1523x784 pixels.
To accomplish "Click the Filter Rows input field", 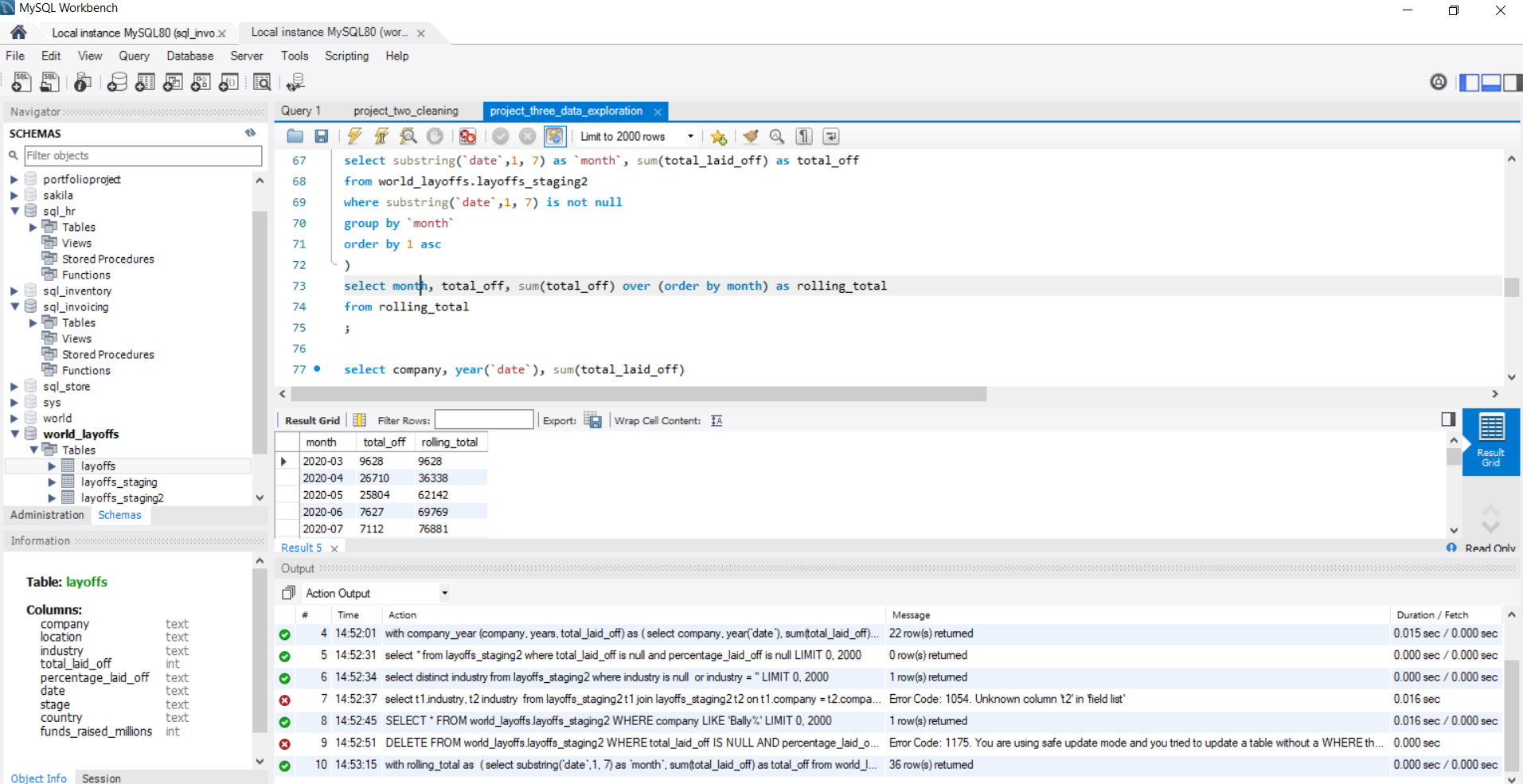I will 484,419.
